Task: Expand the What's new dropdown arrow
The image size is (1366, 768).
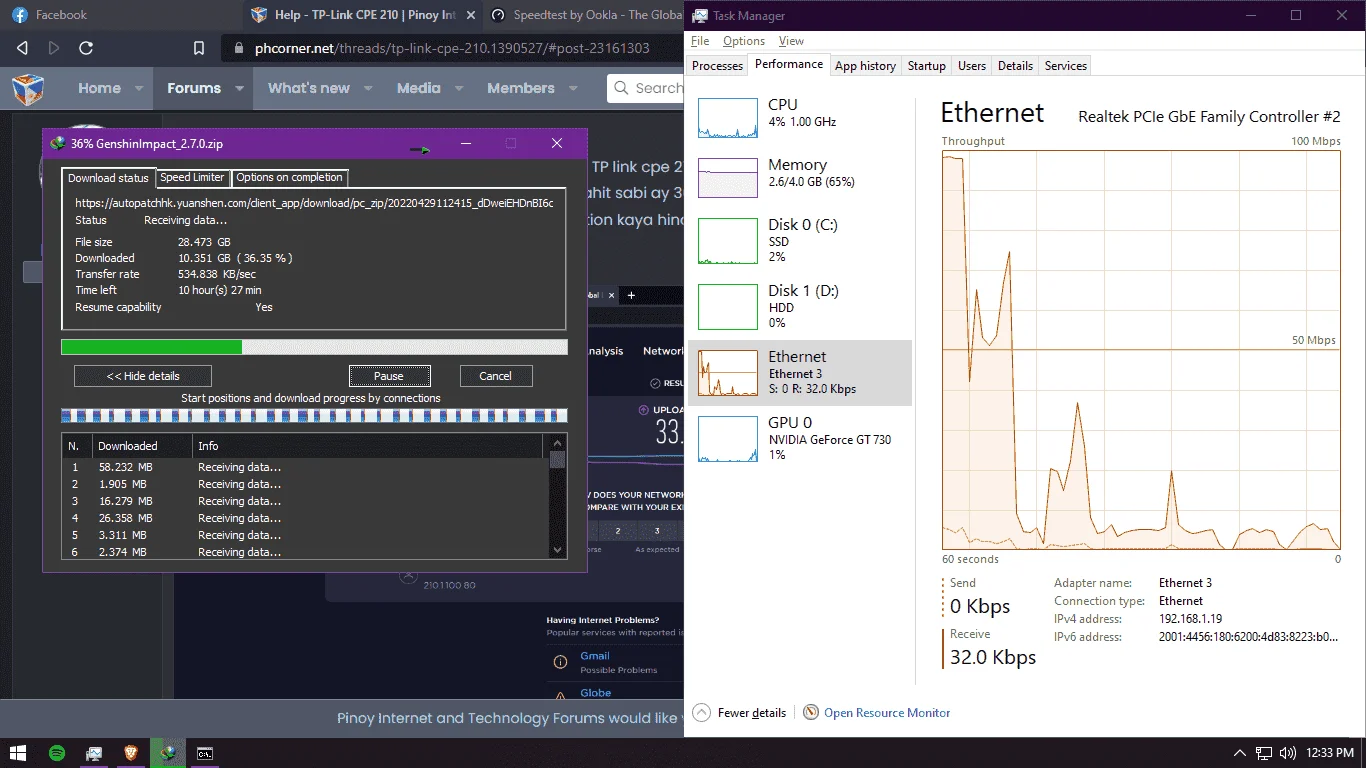Action: tap(369, 89)
